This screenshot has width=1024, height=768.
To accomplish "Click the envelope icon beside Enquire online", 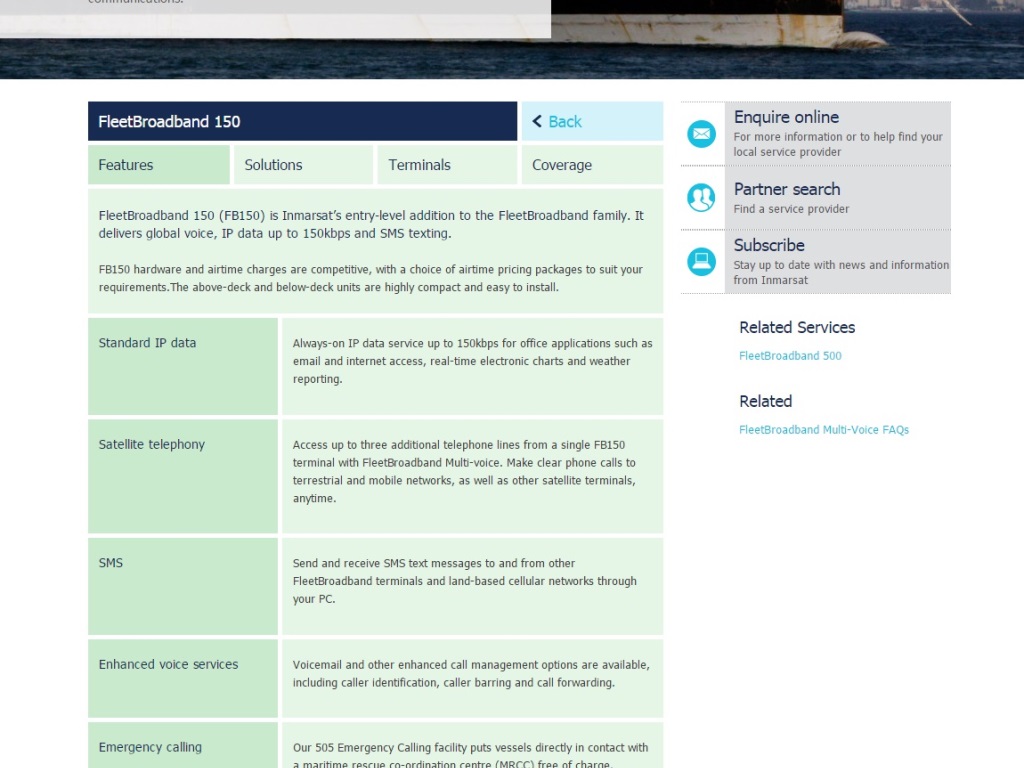I will pos(701,133).
